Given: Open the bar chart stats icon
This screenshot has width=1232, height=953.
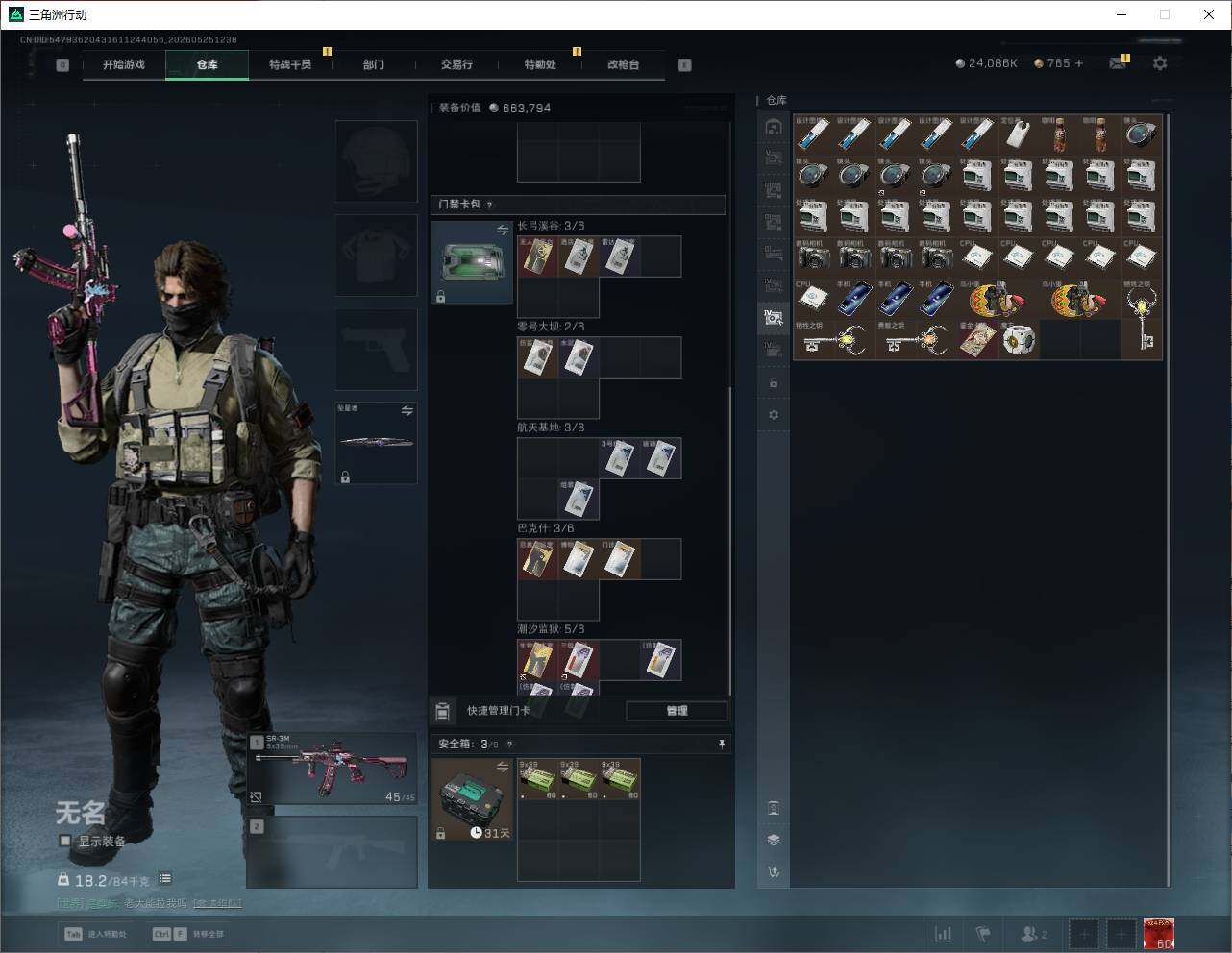Looking at the screenshot, I should click(x=944, y=934).
